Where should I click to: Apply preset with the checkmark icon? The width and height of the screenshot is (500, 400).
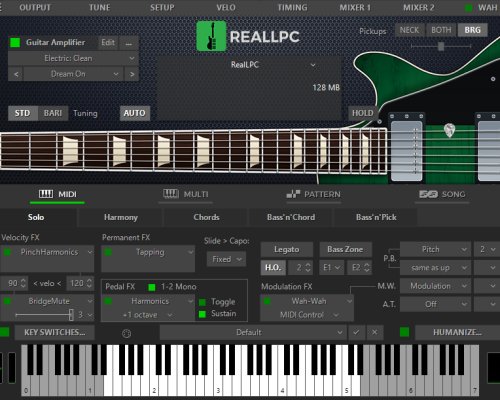point(356,332)
